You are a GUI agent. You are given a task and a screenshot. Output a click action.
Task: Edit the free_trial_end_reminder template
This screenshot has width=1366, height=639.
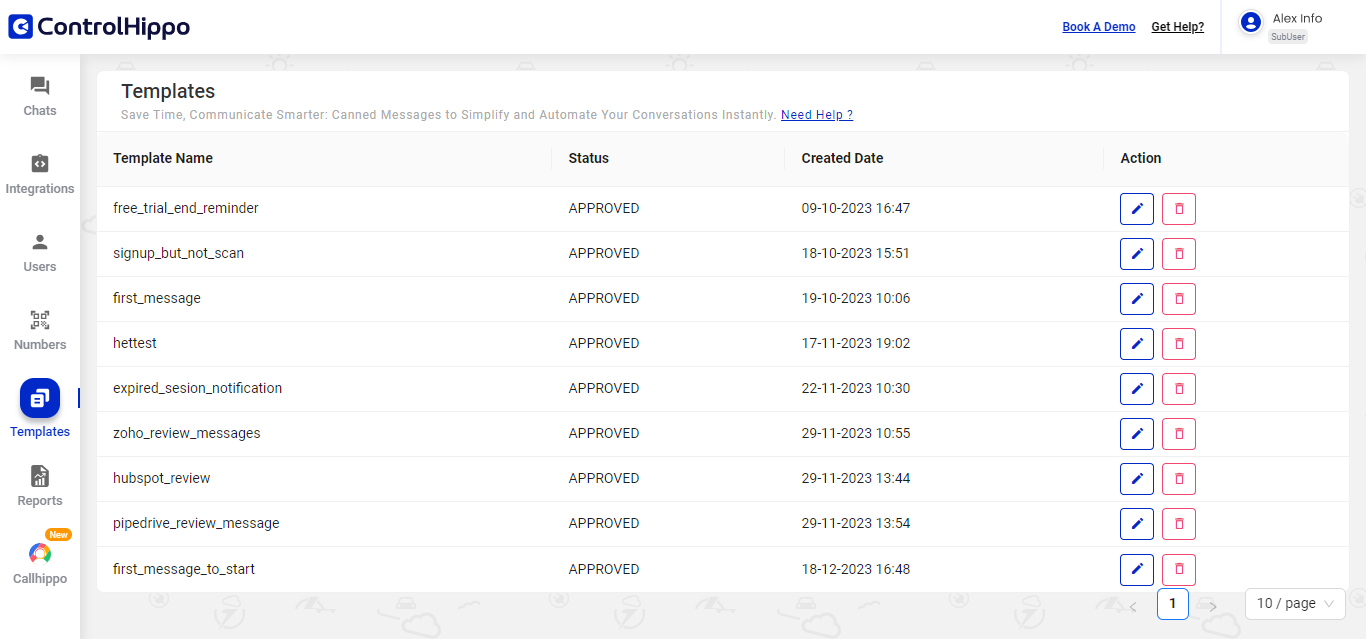(x=1137, y=208)
